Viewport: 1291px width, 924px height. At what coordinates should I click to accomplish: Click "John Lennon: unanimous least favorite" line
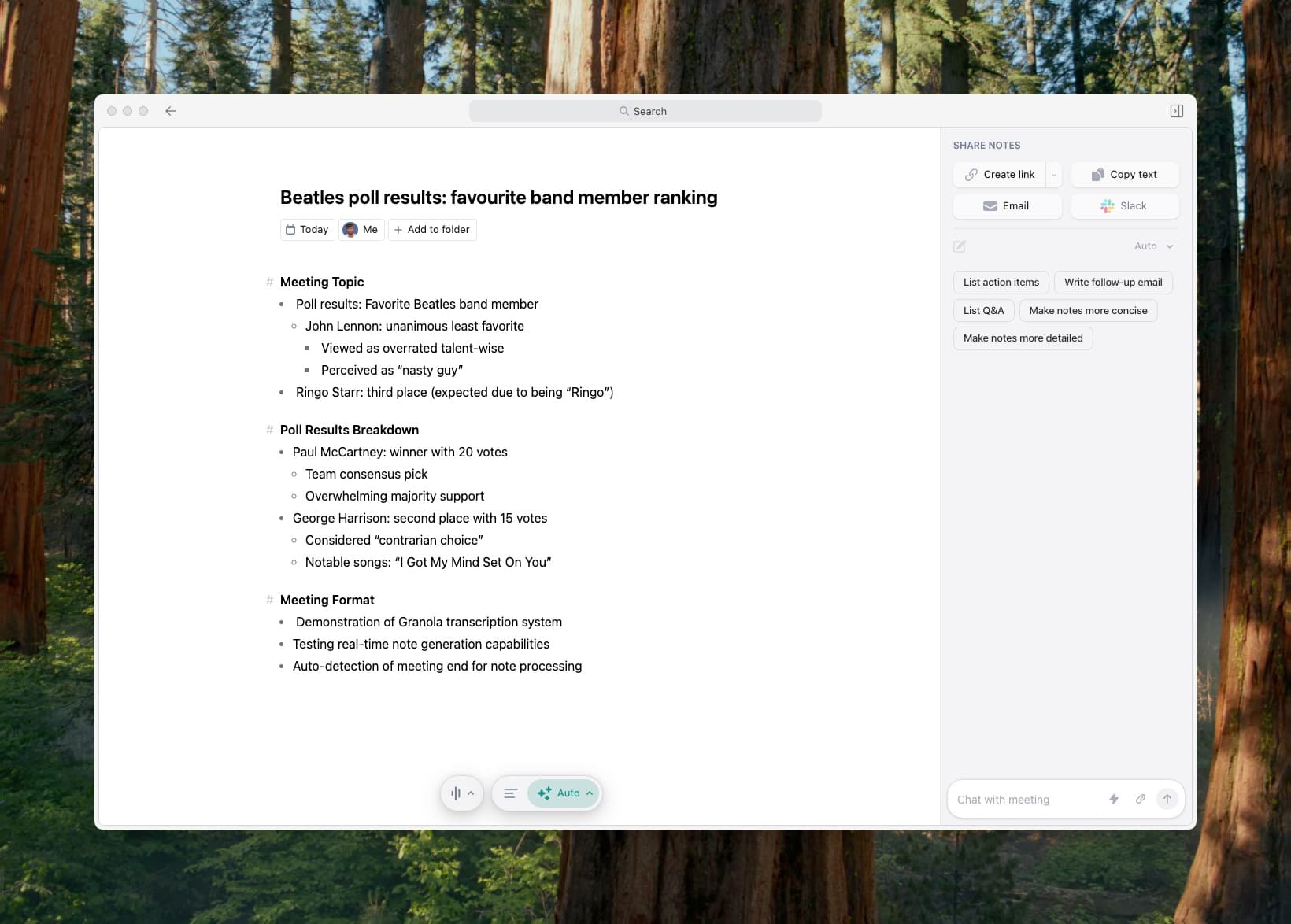point(415,326)
